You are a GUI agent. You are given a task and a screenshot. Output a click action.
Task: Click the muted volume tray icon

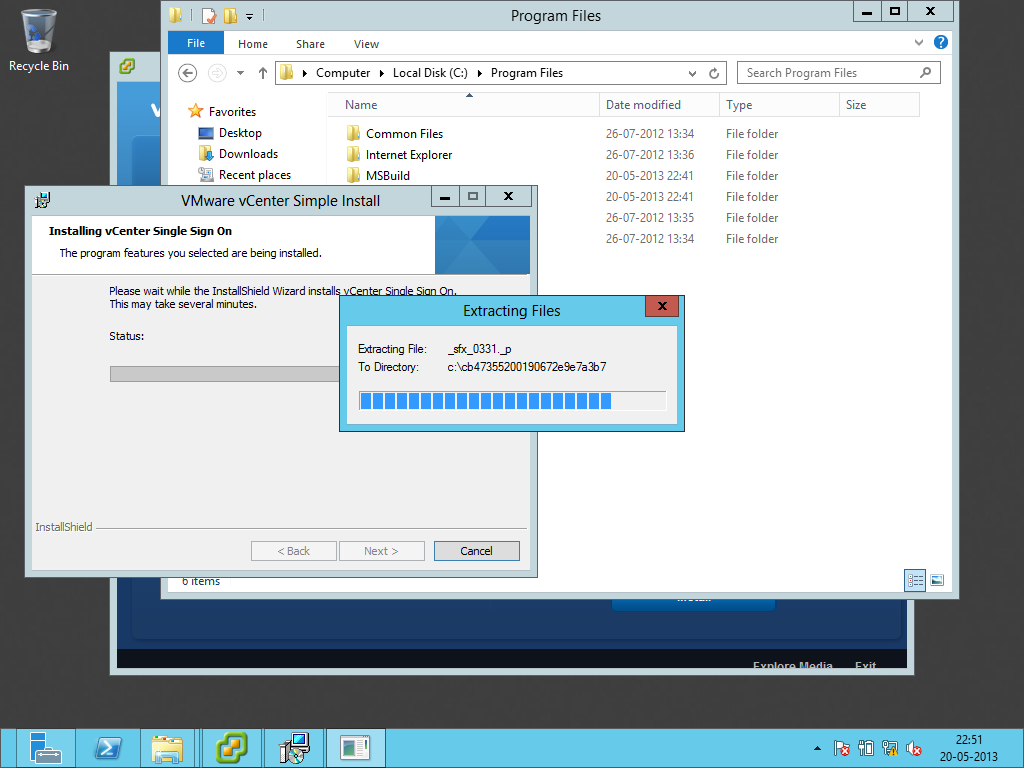pos(914,748)
